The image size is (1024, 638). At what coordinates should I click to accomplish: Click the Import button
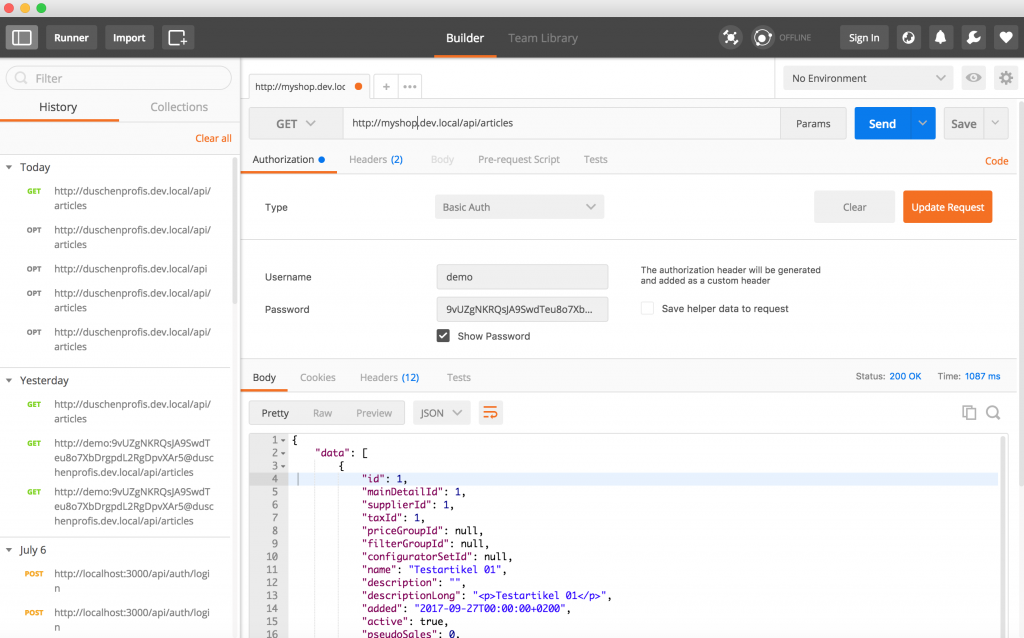coord(129,38)
